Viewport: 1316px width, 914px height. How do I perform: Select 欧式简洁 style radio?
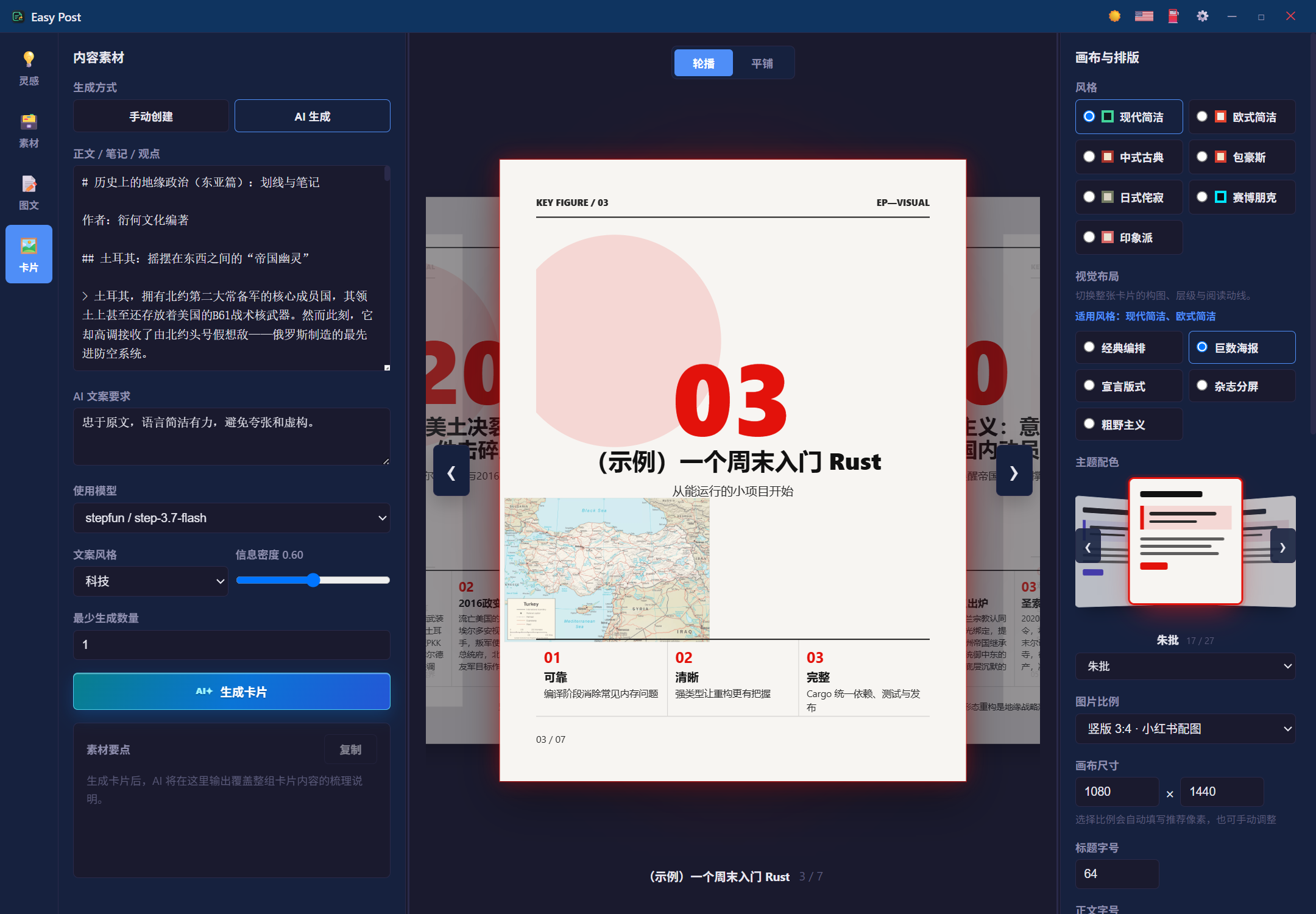[x=1242, y=116]
